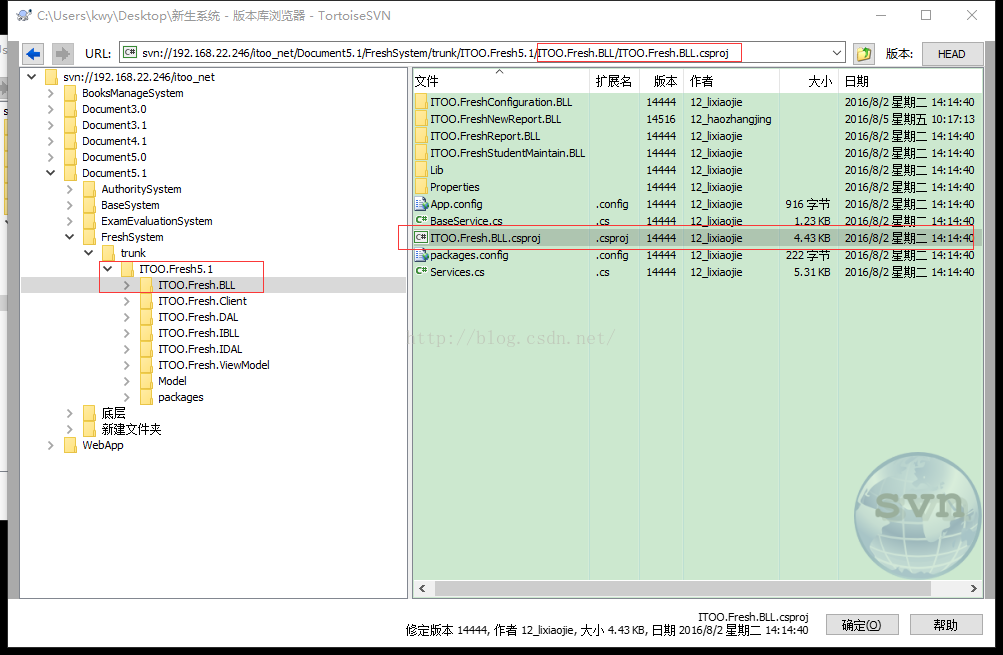Click the WebApp folder icon in tree
This screenshot has height=655, width=1003.
70,445
